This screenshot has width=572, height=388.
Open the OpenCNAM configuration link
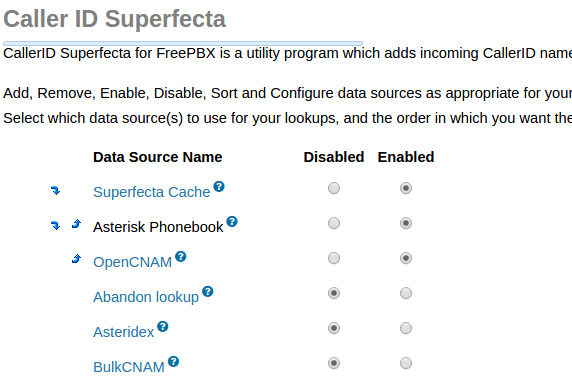132,262
